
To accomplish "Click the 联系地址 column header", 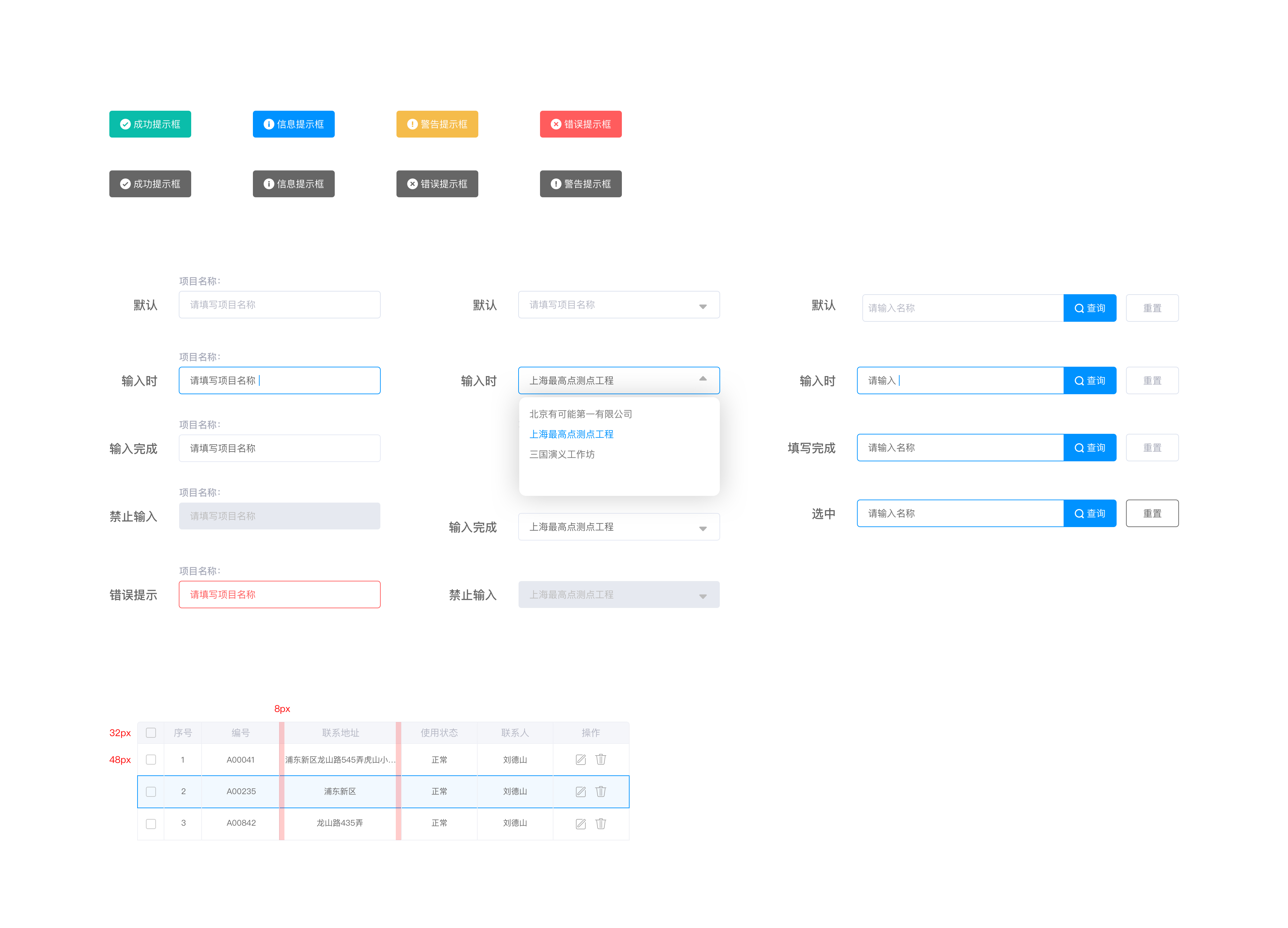I will coord(340,733).
